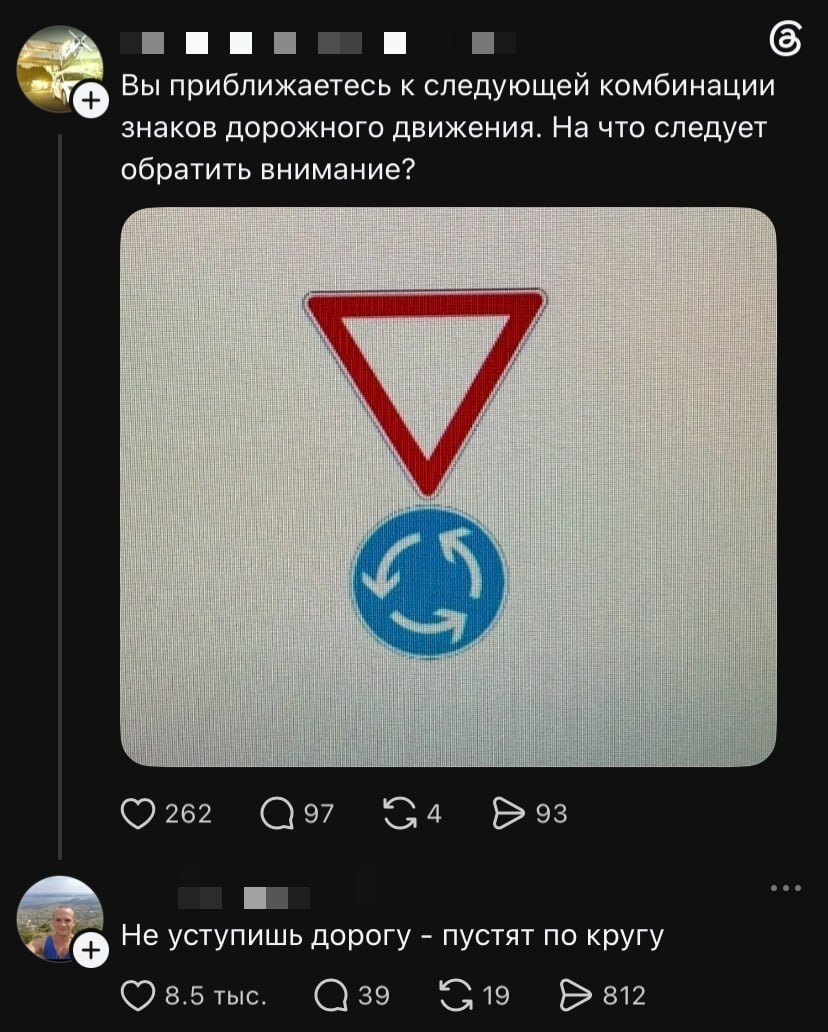
Task: Open comments on the post with 97 replies
Action: 277,814
